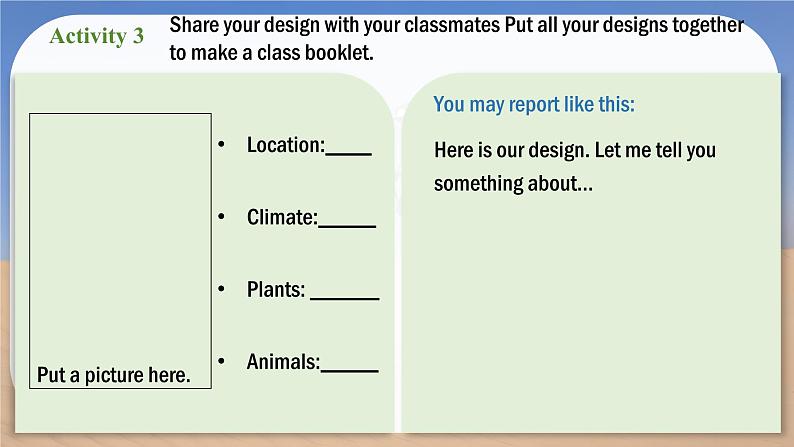
Task: Click the Location label
Action: point(285,145)
